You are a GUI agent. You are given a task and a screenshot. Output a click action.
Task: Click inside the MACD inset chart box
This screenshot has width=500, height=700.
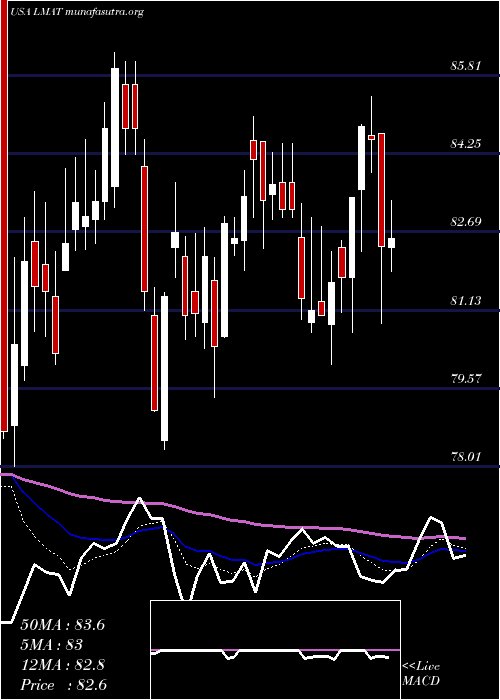(275, 650)
